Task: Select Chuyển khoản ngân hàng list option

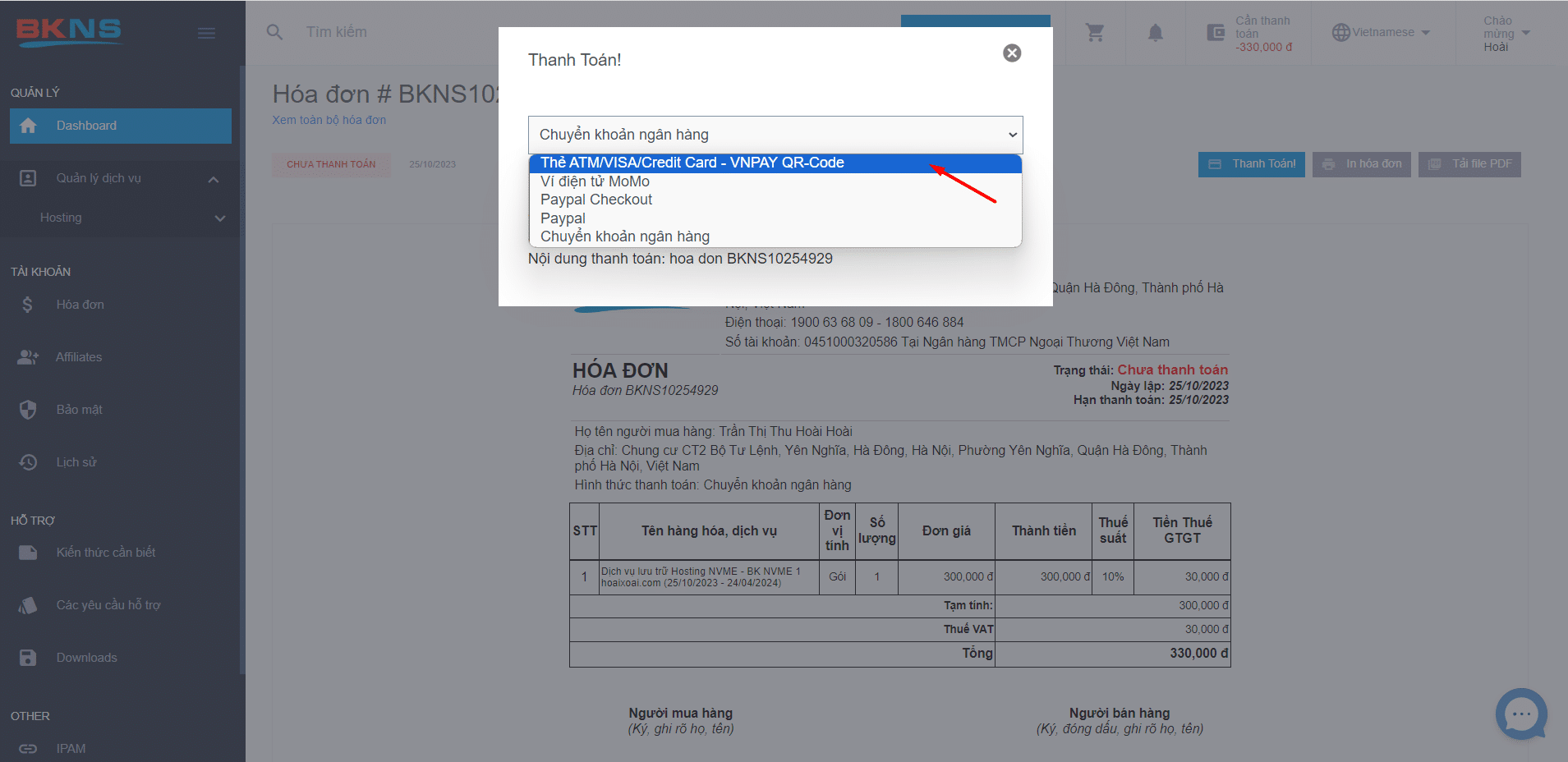Action: 775,236
